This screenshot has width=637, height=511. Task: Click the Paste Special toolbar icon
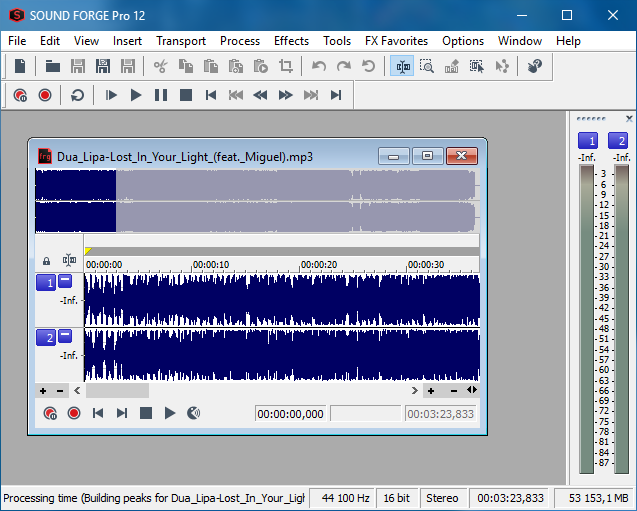tap(236, 66)
